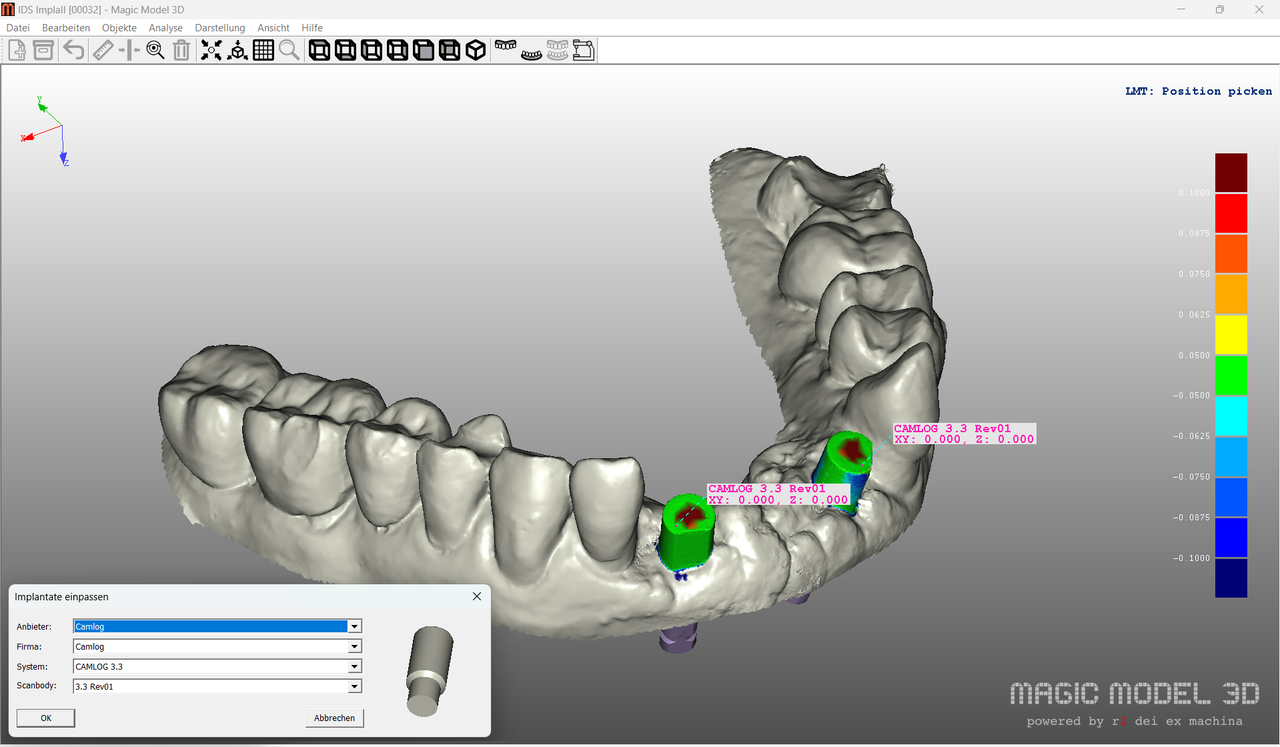The width and height of the screenshot is (1280, 747).
Task: Open the Firma dropdown
Action: pos(354,647)
